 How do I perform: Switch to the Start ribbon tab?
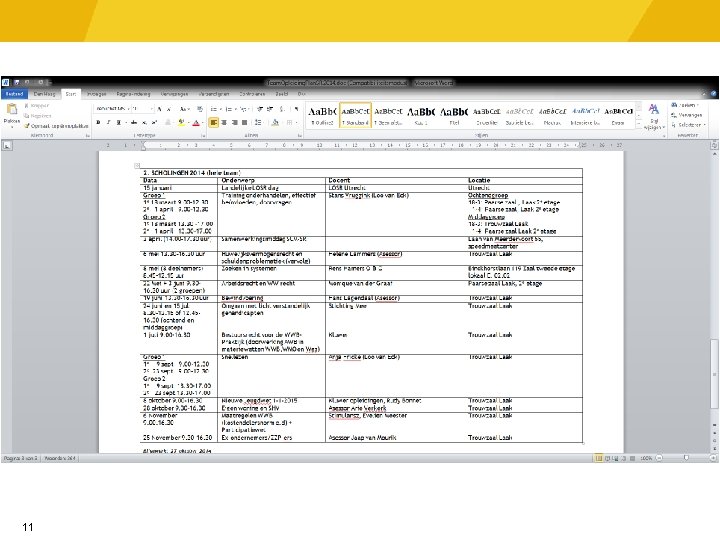coord(71,94)
